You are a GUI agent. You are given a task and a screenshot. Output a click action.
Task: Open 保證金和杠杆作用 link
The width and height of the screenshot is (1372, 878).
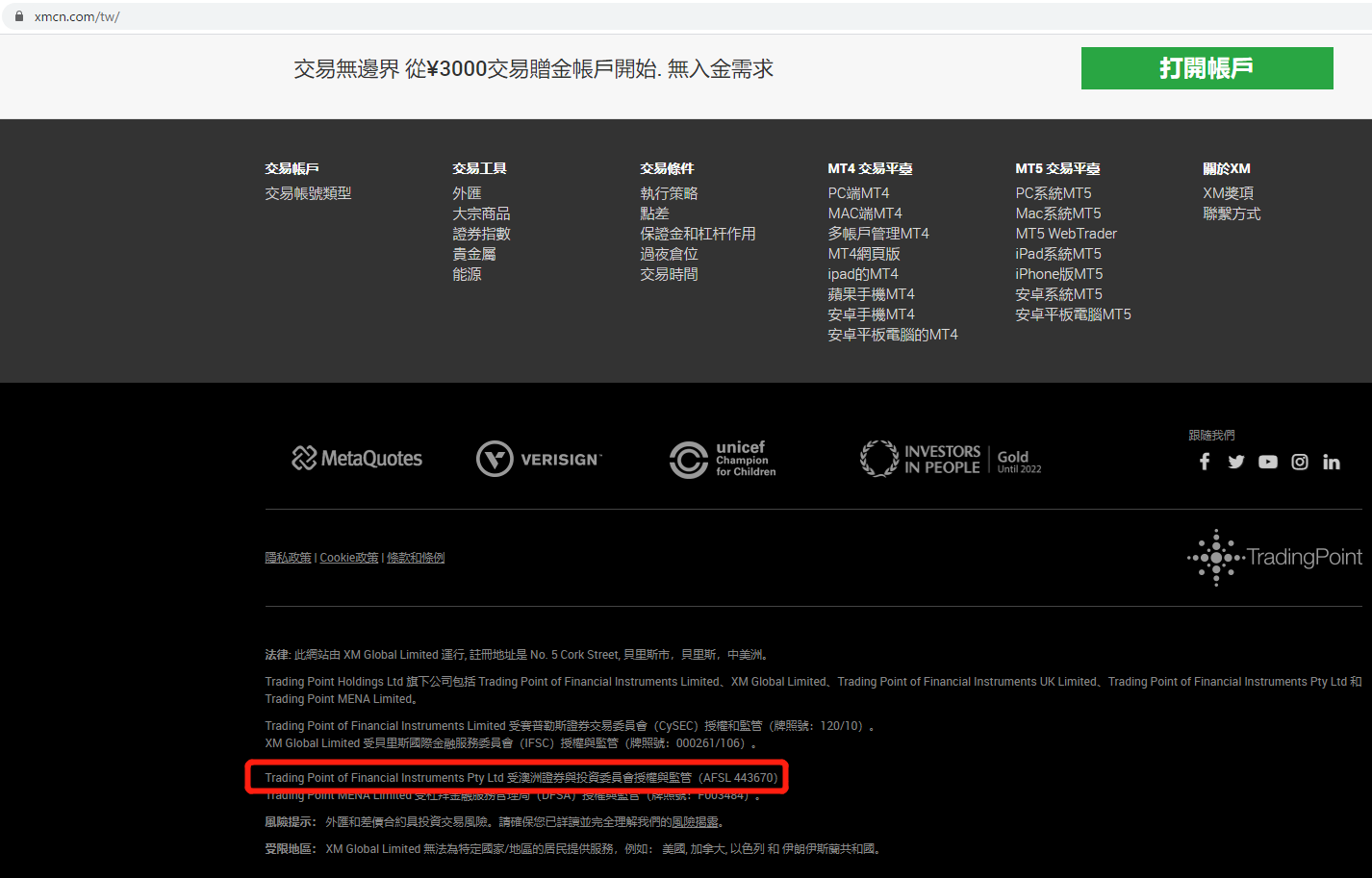698,234
